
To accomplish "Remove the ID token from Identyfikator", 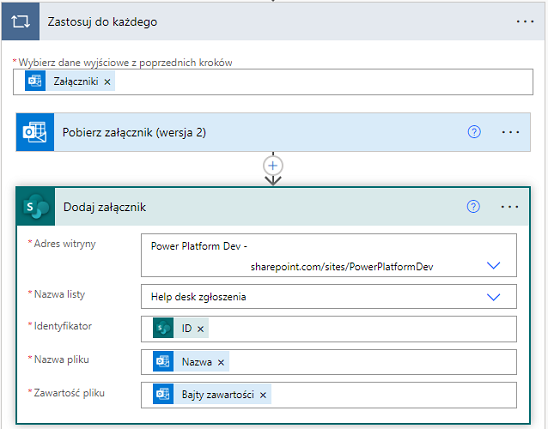I will [x=200, y=329].
